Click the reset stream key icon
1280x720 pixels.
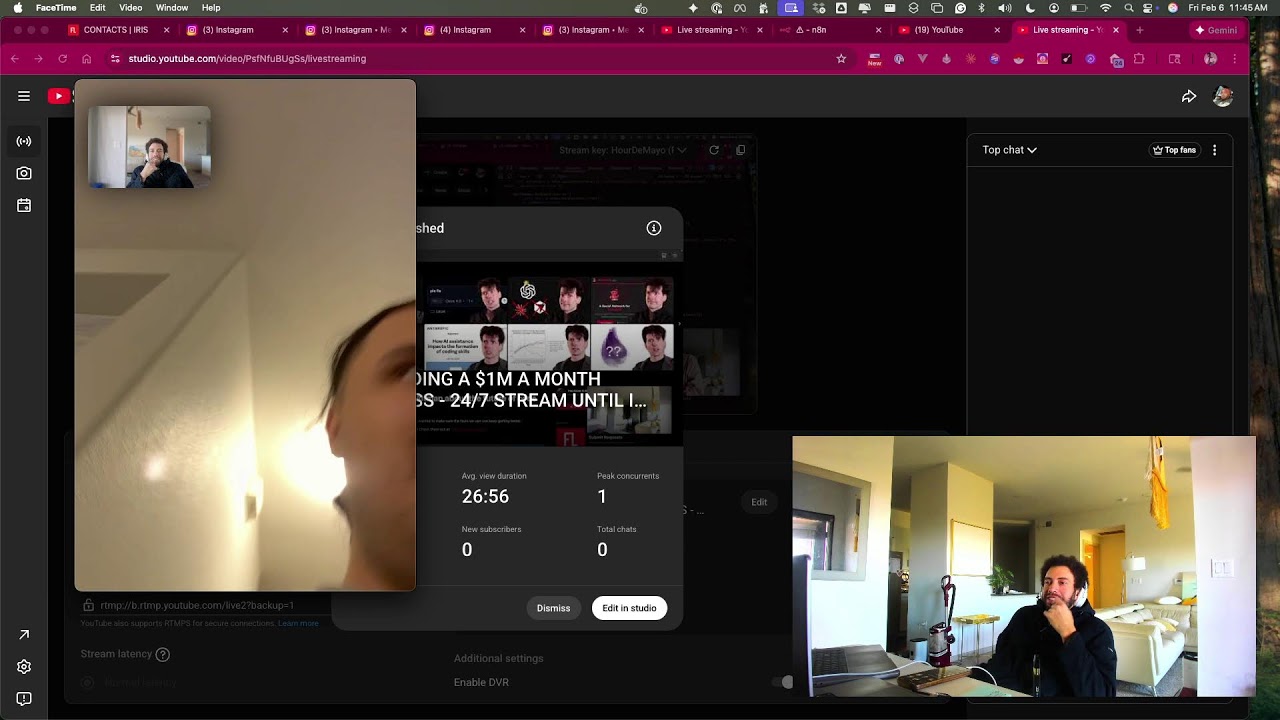click(714, 150)
